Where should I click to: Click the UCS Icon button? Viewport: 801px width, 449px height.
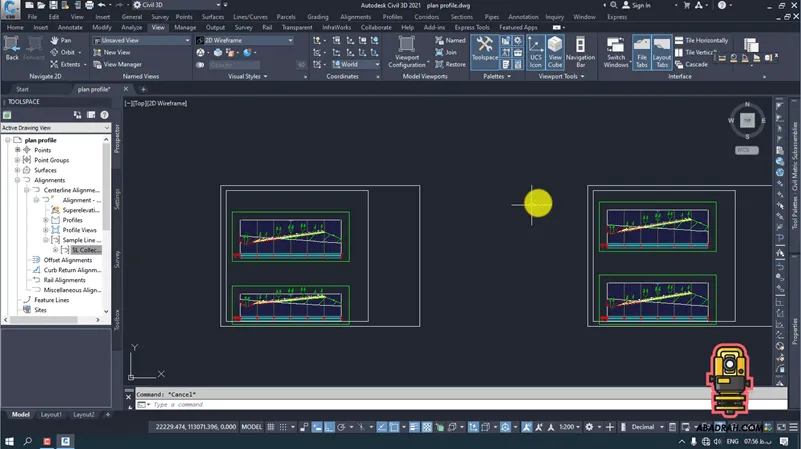[x=535, y=50]
